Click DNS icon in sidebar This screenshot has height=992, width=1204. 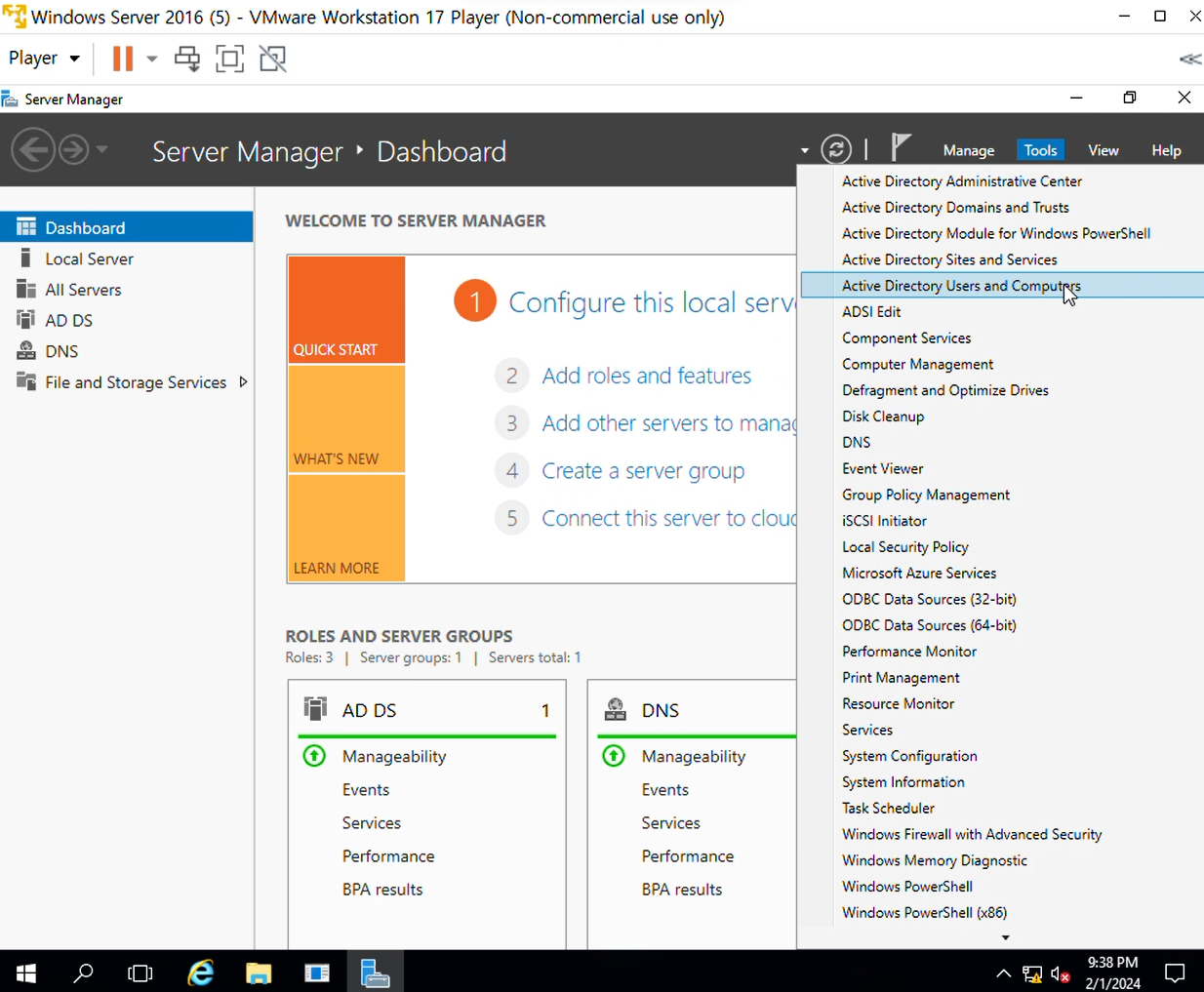point(26,351)
